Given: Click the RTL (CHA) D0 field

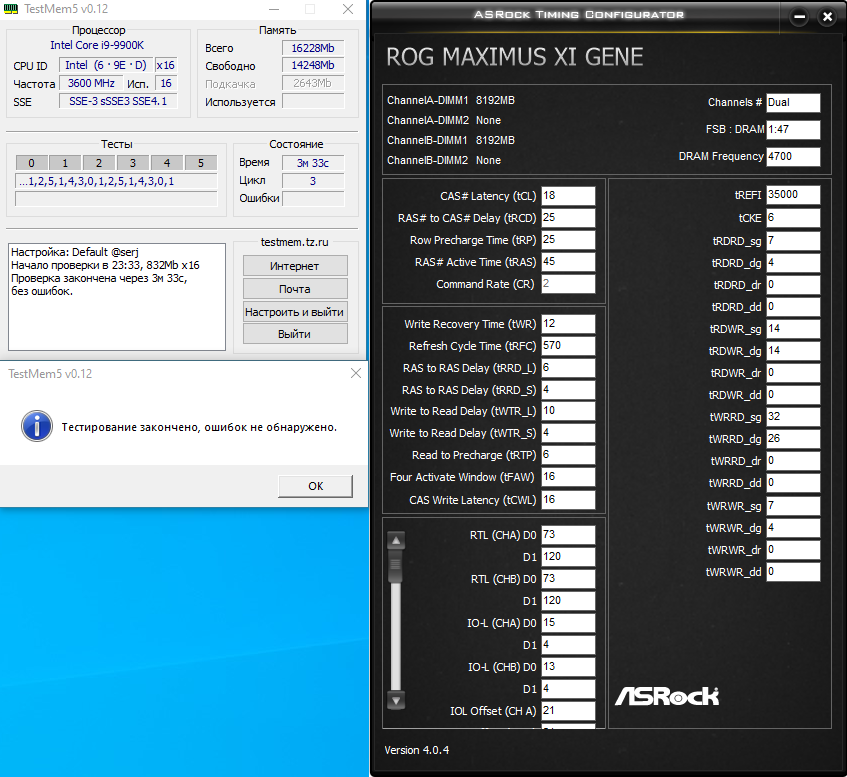Looking at the screenshot, I should pos(568,535).
